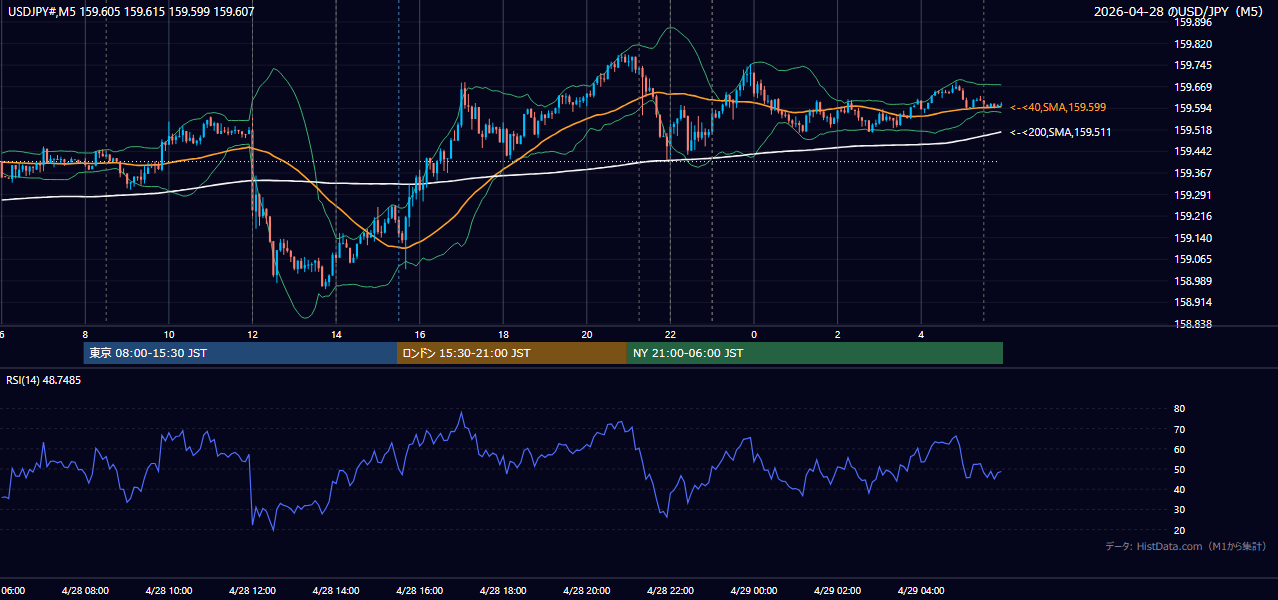
Task: Click price axis label 158.838
Action: click(x=1193, y=324)
